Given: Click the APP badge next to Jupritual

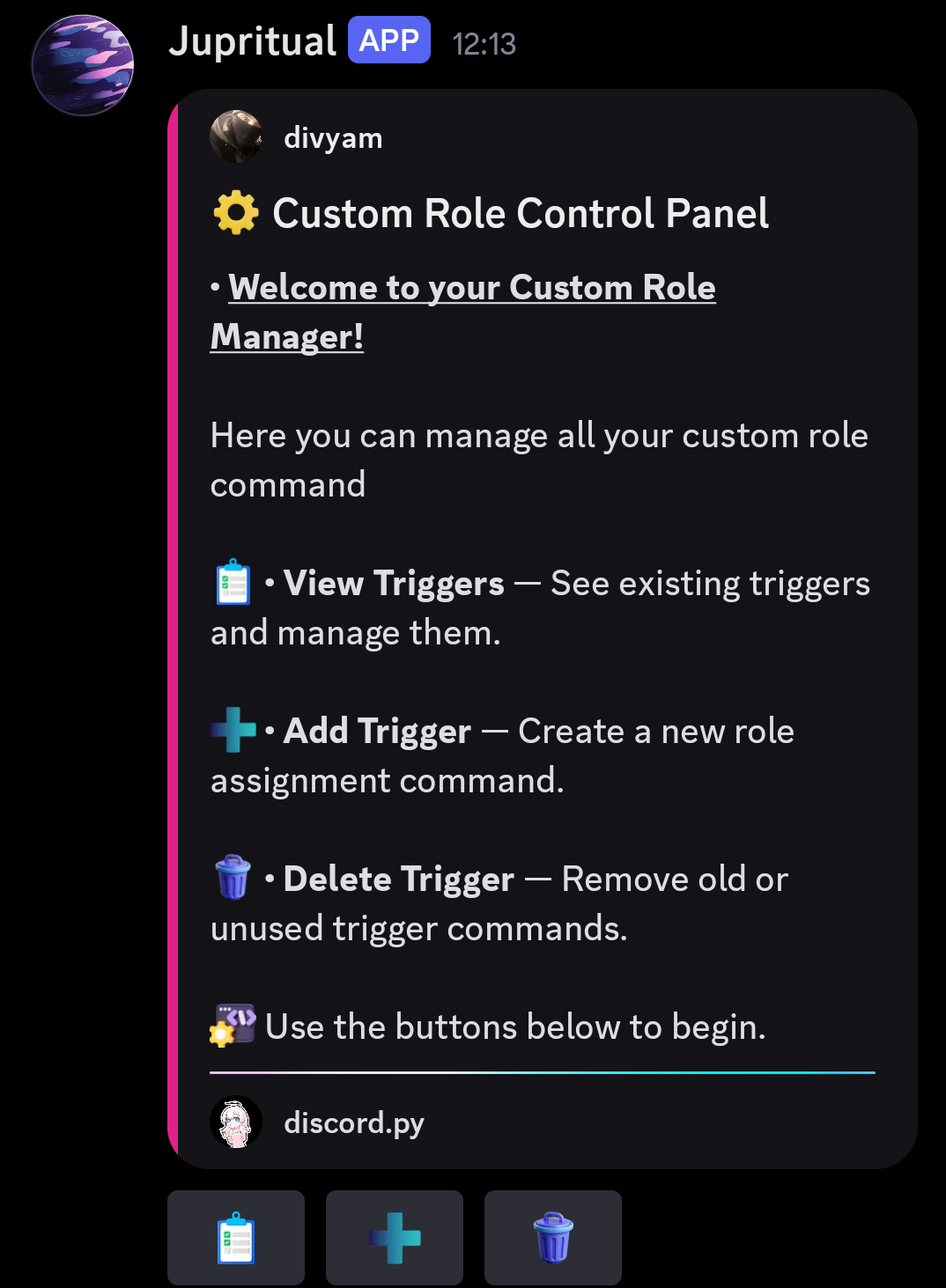Looking at the screenshot, I should (x=389, y=40).
